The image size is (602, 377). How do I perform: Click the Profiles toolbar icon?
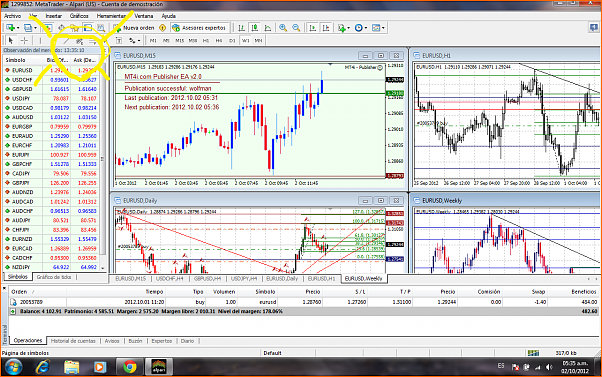27,28
